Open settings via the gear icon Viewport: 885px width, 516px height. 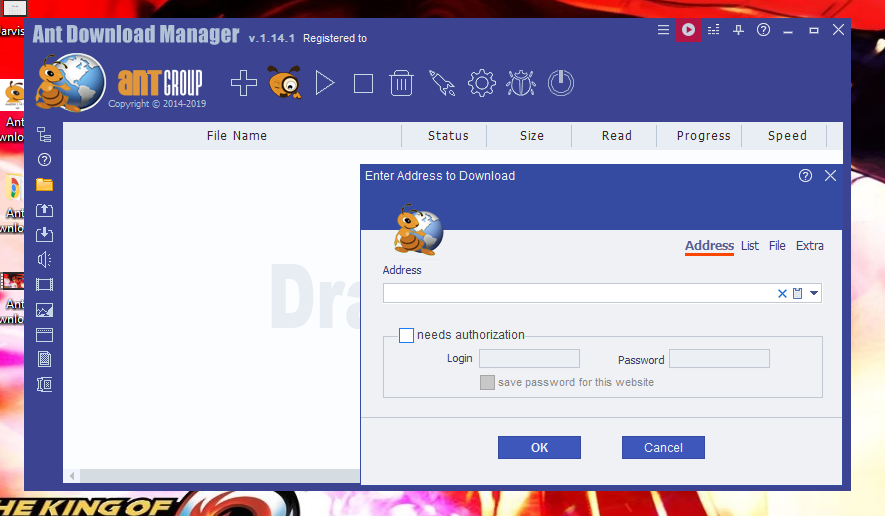pos(481,83)
